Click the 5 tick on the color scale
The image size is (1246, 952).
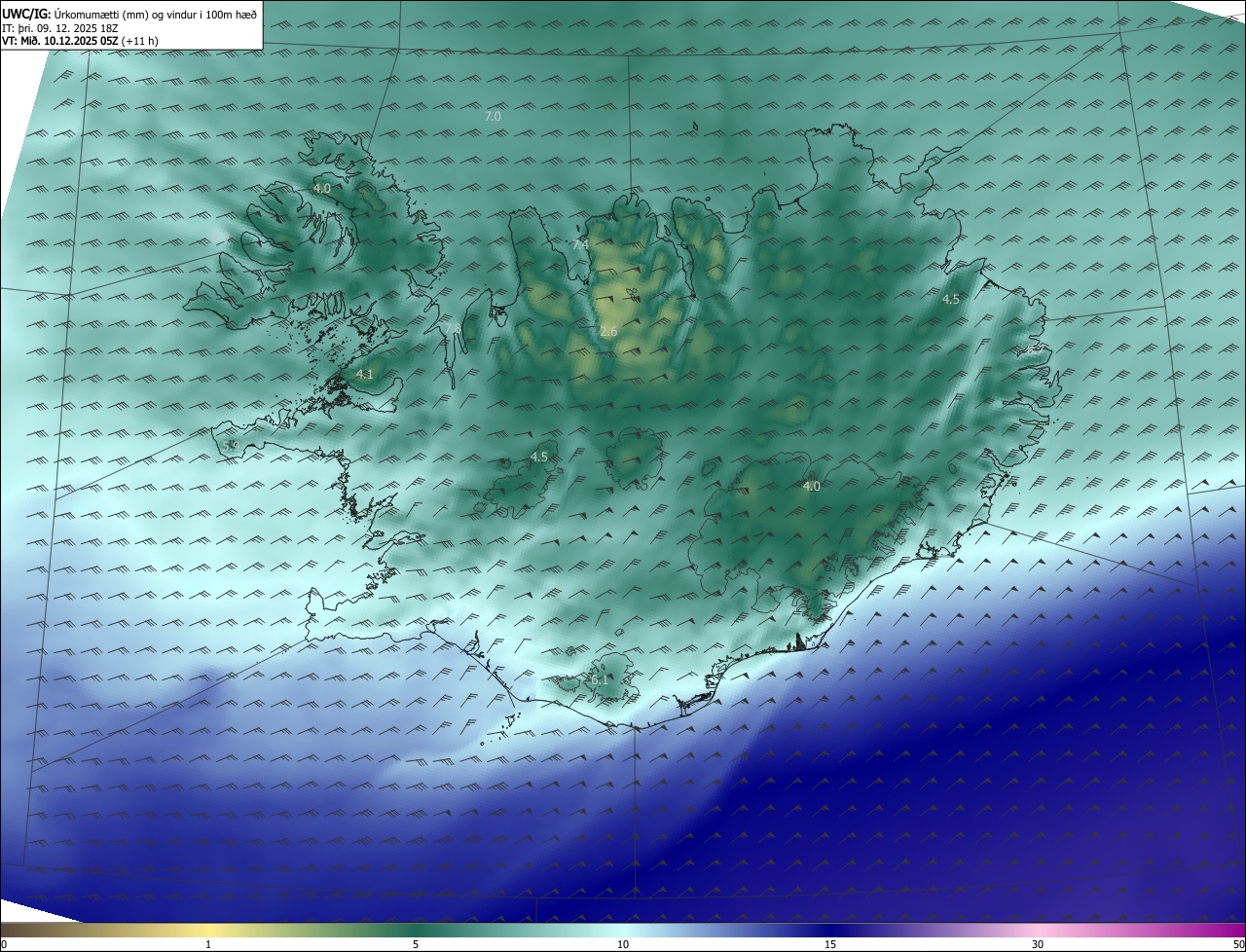(416, 944)
